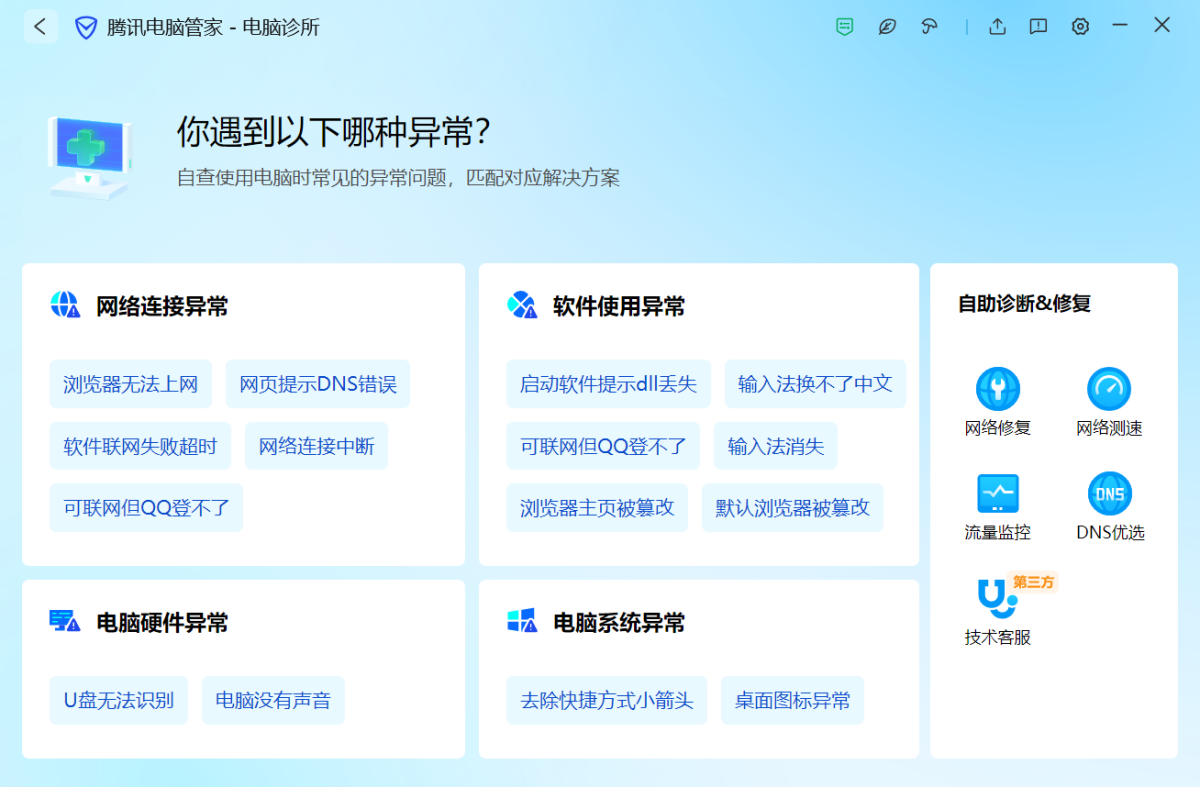Select 桌面图标异常 issue
Screen dimensions: 1200x787
[x=792, y=700]
